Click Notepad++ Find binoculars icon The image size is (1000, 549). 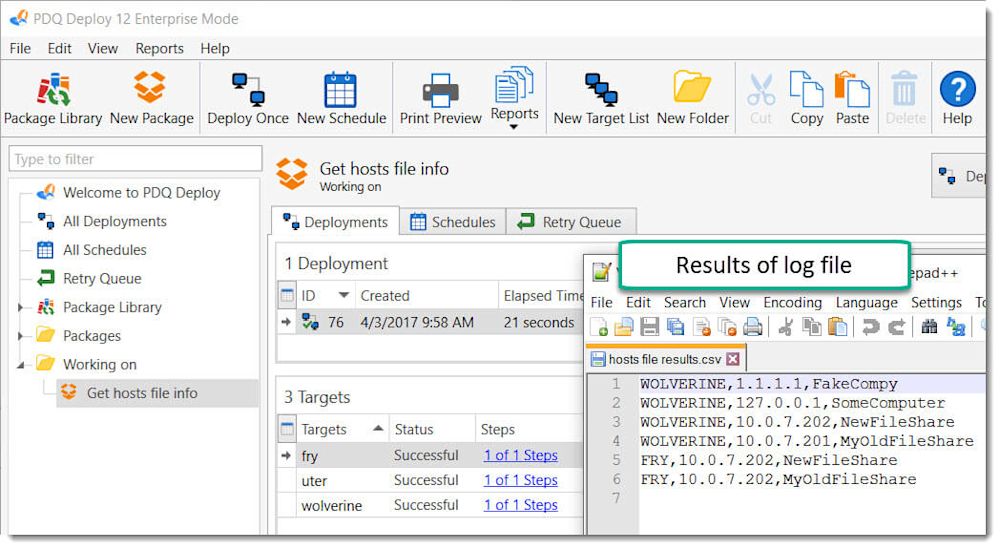(929, 327)
